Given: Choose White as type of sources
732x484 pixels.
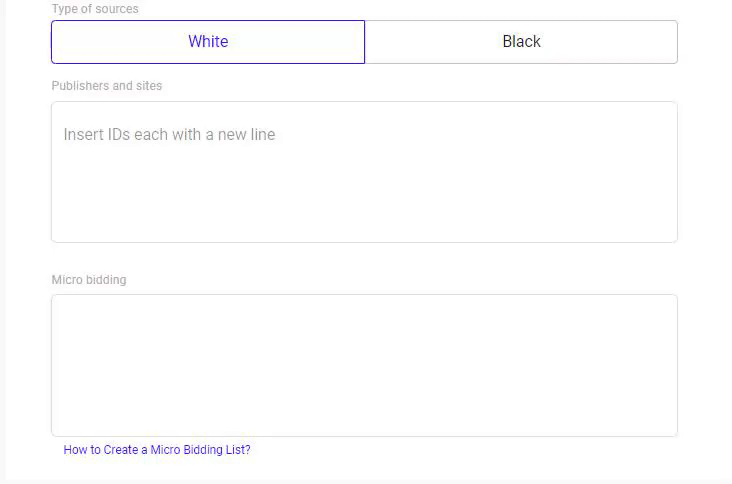Looking at the screenshot, I should click(x=208, y=42).
